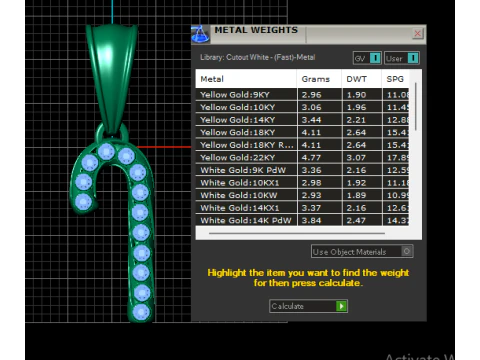Click the Metal Weights wizard hat icon
Viewport: 480px width, 360px height.
pyautogui.click(x=200, y=34)
